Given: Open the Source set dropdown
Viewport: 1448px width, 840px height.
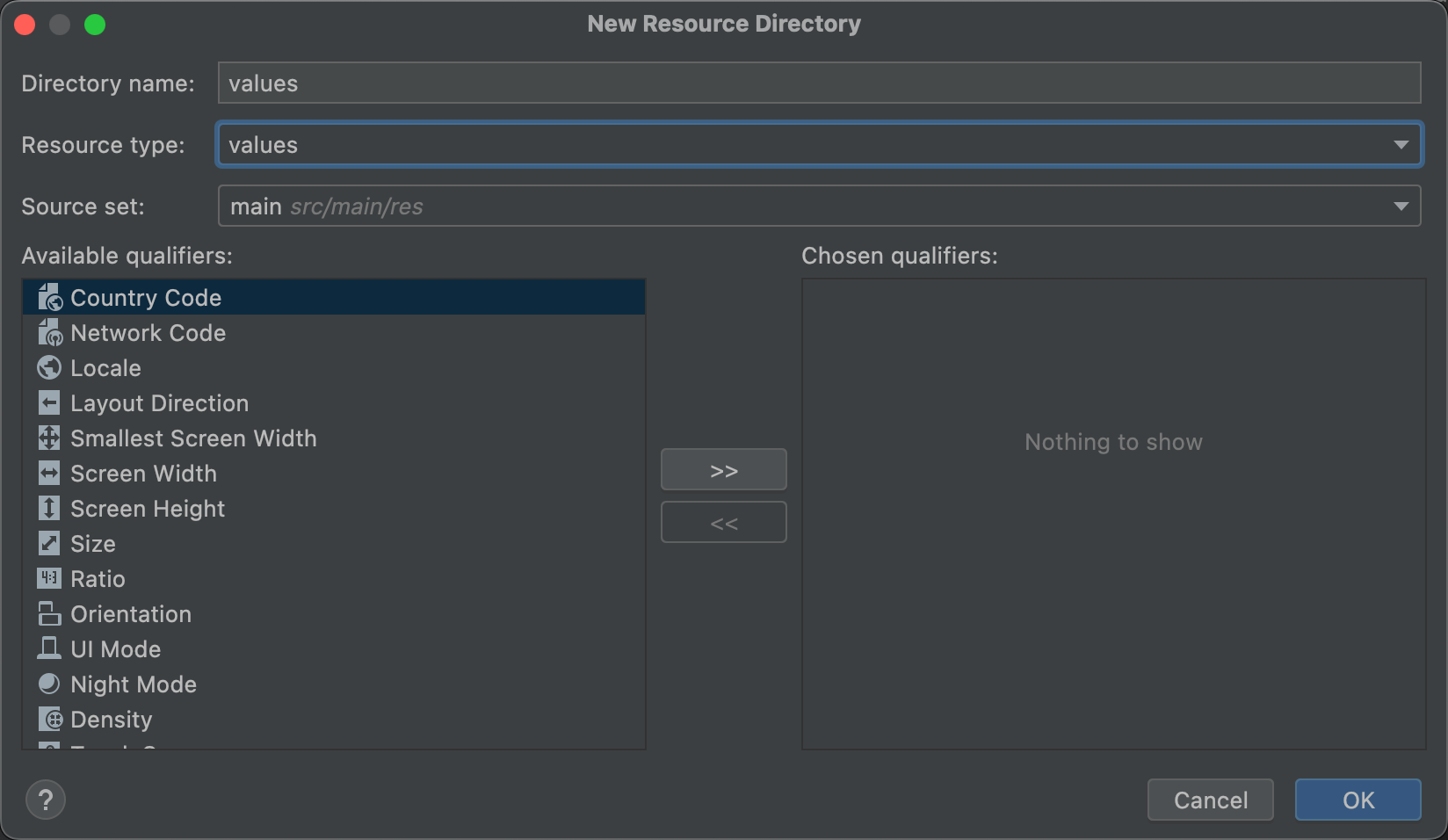Looking at the screenshot, I should 1401,206.
